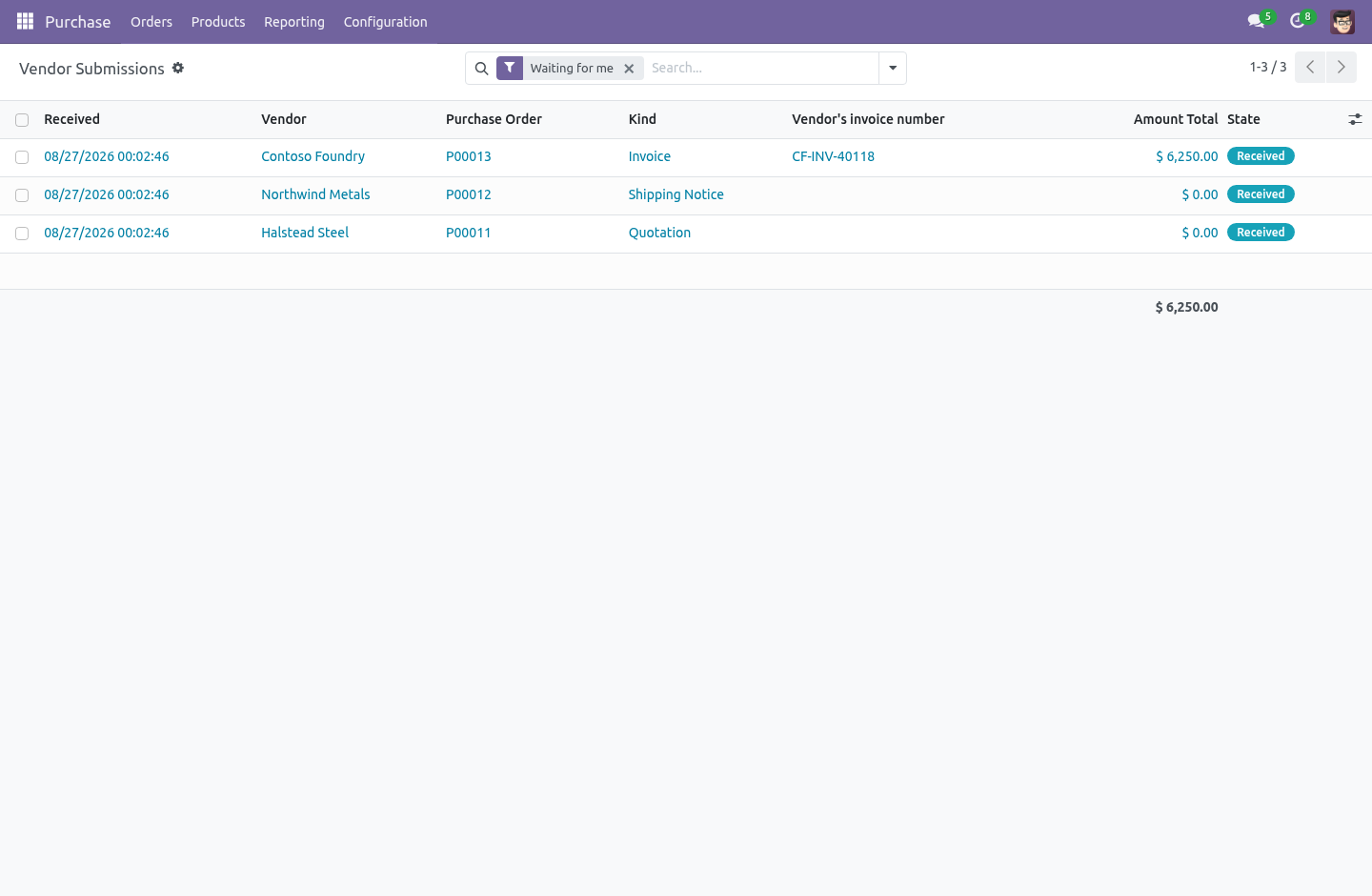
Task: Click received date in Northwind Metals row
Action: point(107,194)
